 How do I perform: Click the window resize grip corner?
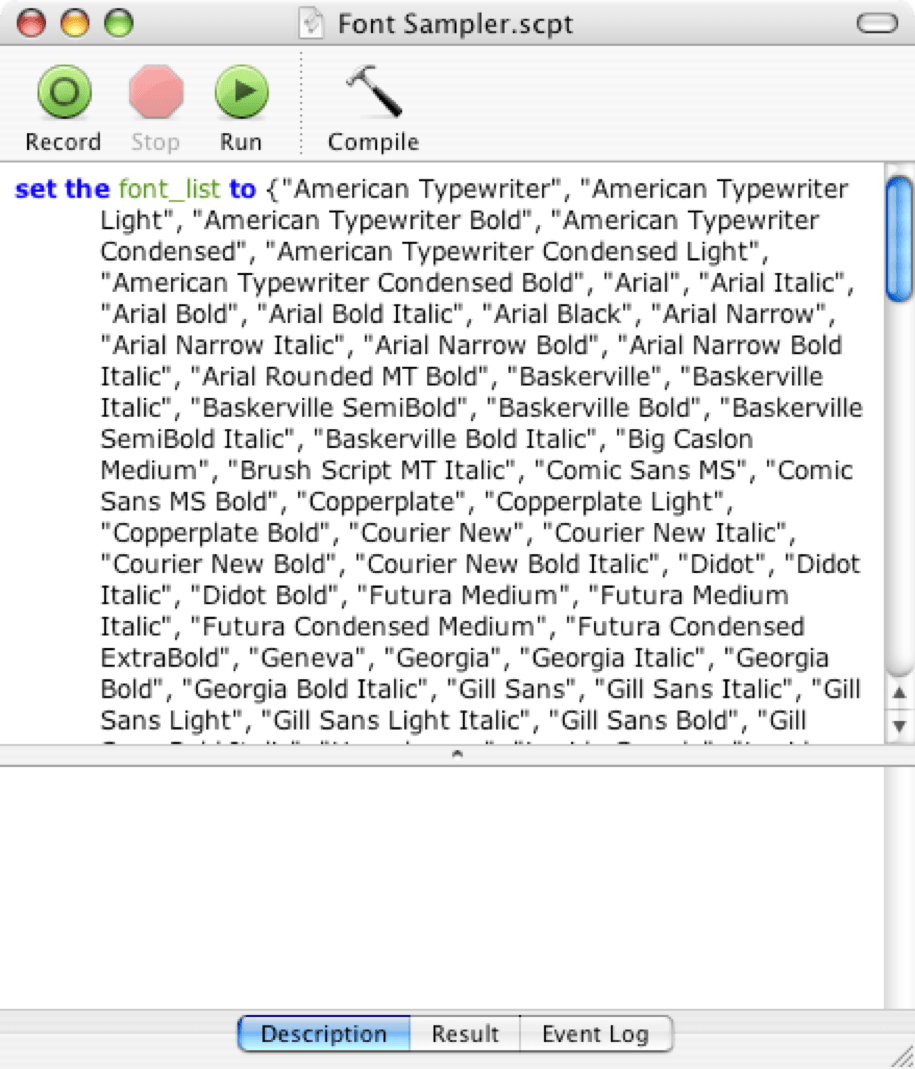(902, 1056)
